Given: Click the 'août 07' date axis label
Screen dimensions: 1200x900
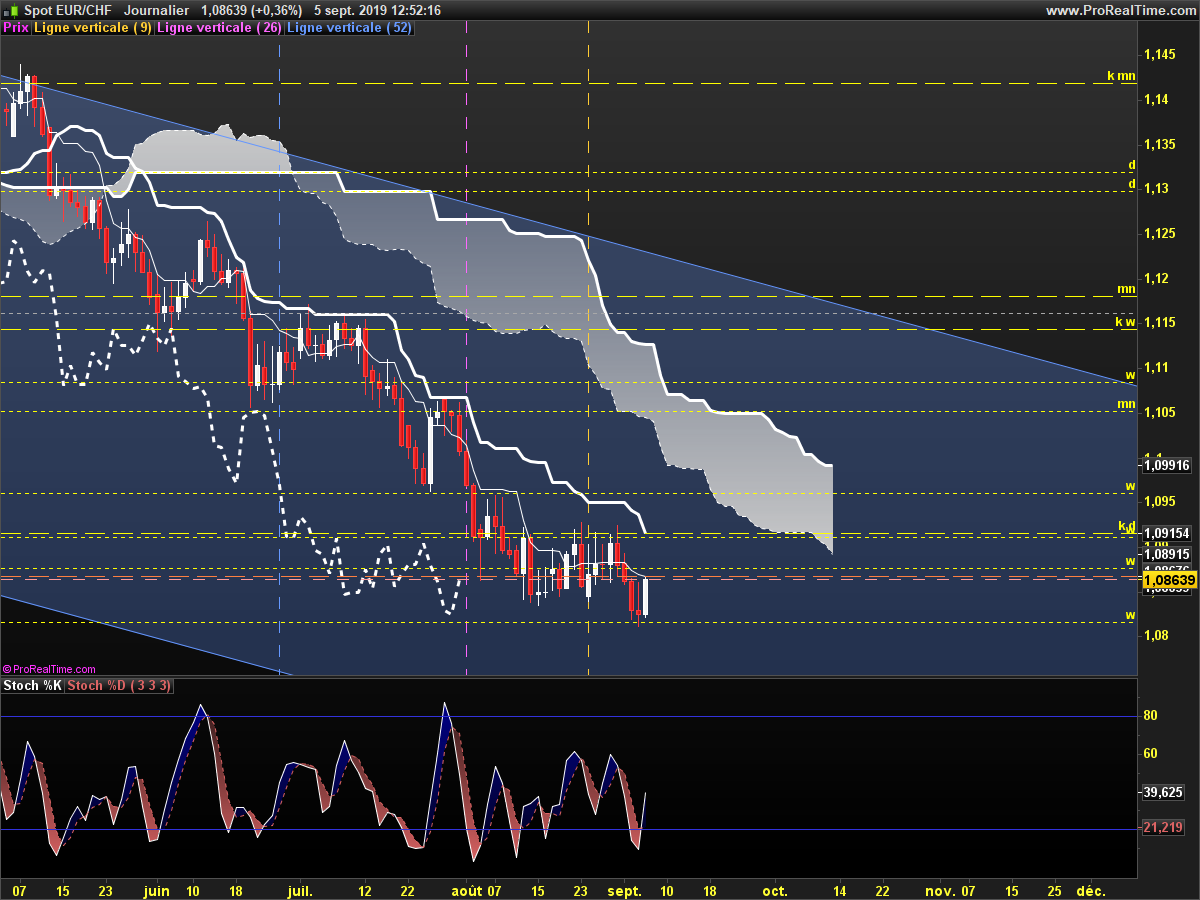Looking at the screenshot, I should coord(475,890).
